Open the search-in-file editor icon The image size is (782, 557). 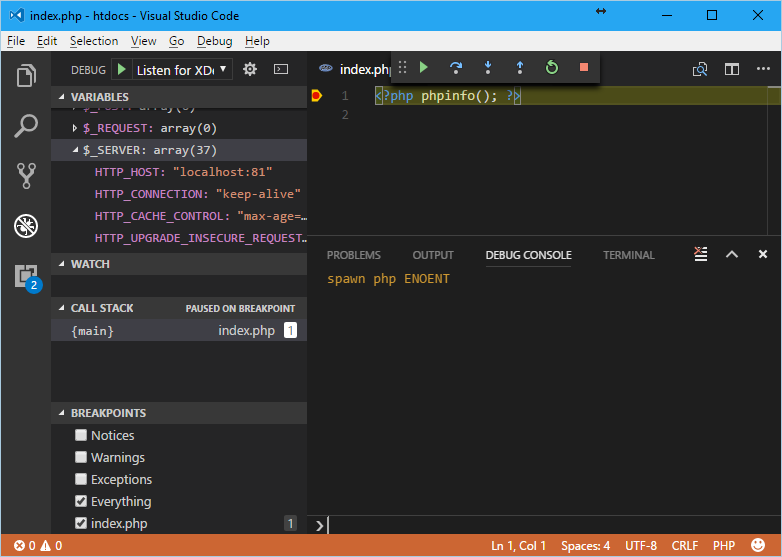pyautogui.click(x=700, y=69)
